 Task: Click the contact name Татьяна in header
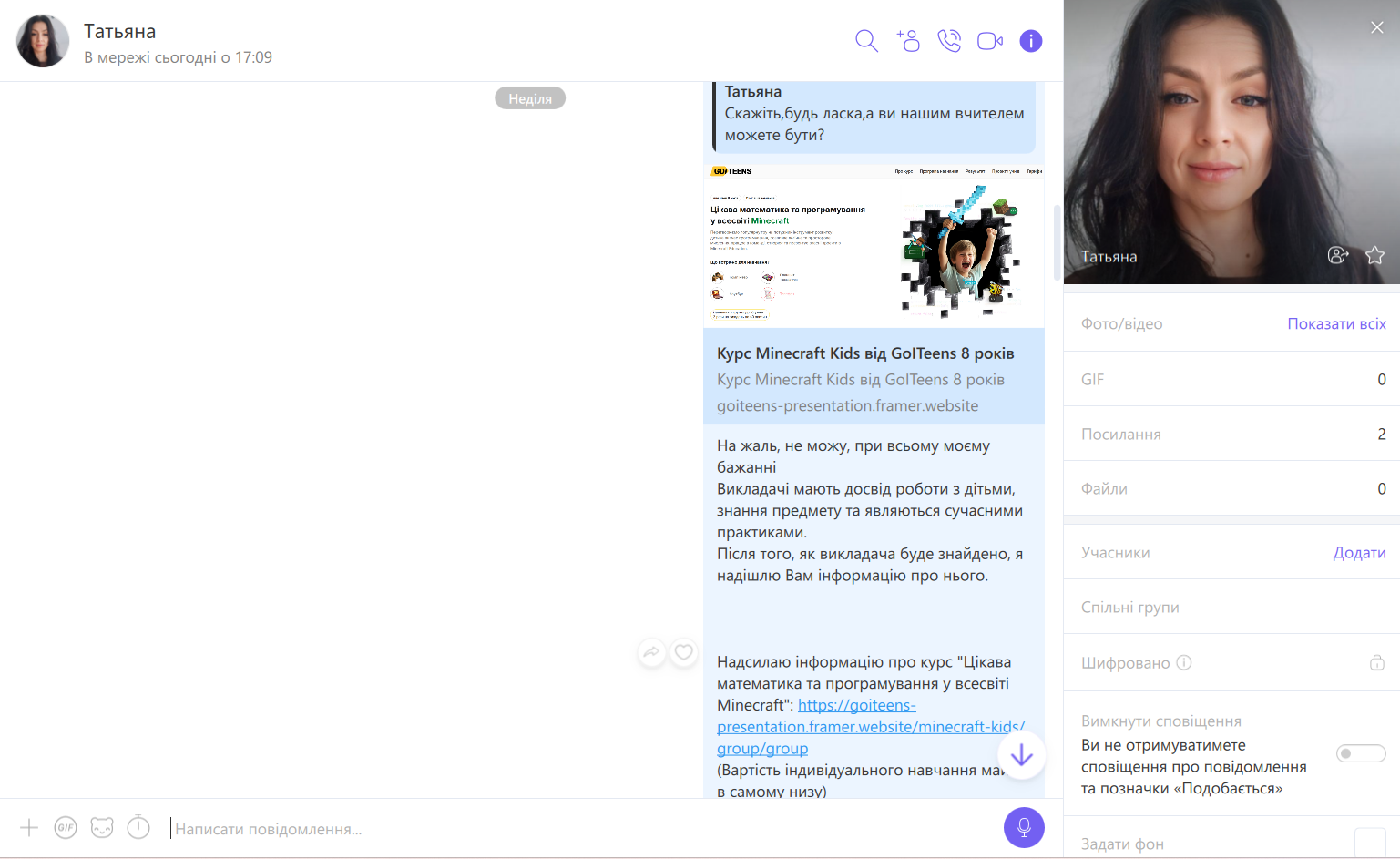[119, 31]
